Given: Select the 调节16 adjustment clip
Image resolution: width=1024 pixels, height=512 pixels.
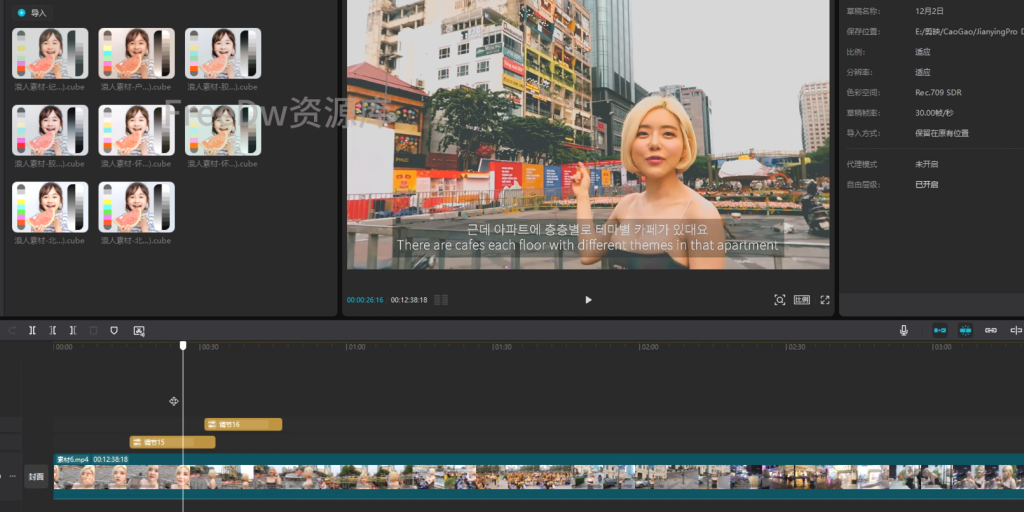Looking at the screenshot, I should 243,424.
